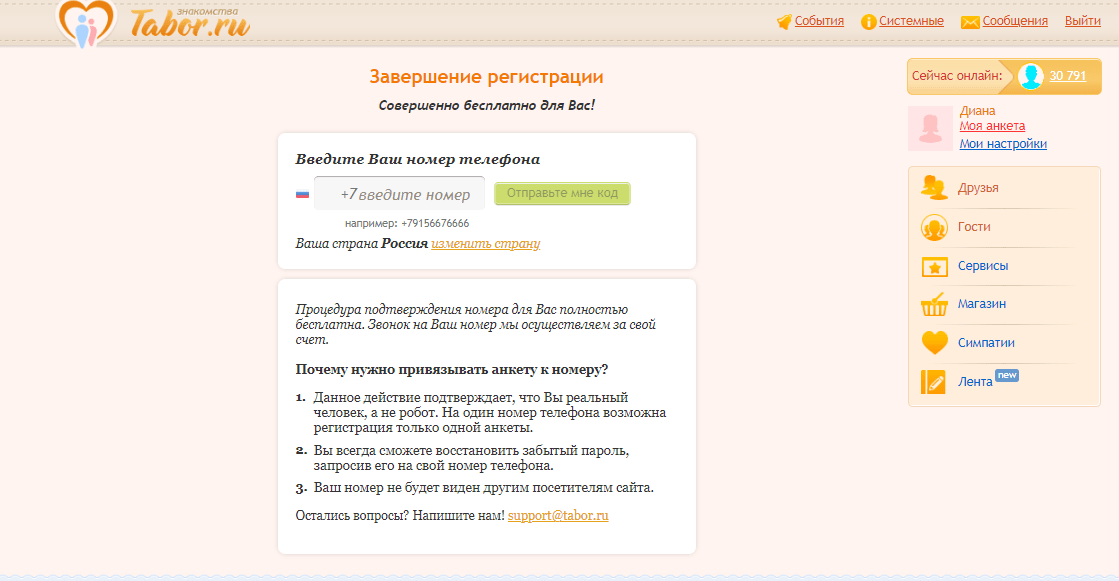Viewport: 1119px width, 581px height.
Task: Click Выйти to log out
Action: coord(1081,22)
